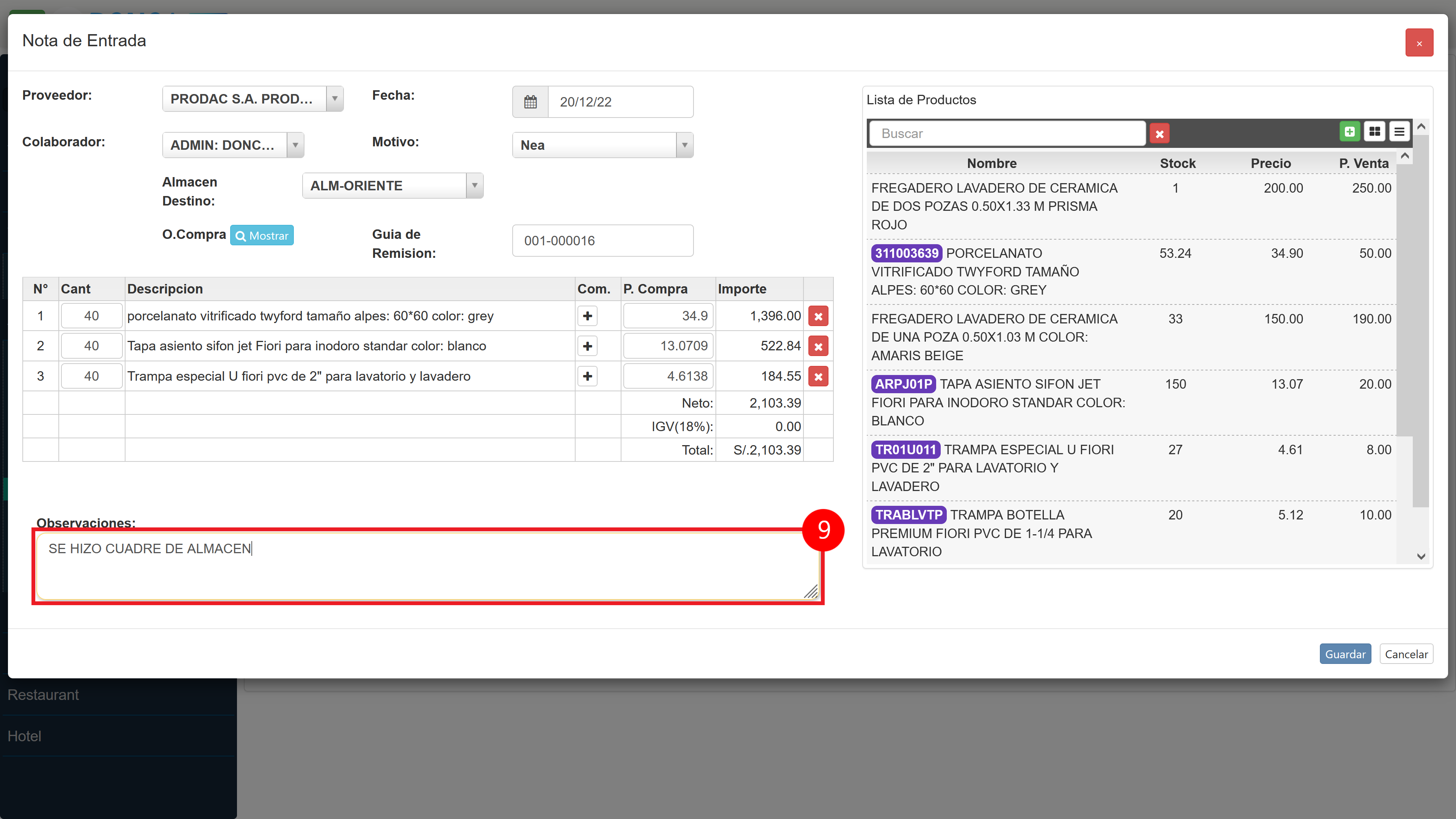
Task: Click the P. Venta column header
Action: [x=1363, y=163]
